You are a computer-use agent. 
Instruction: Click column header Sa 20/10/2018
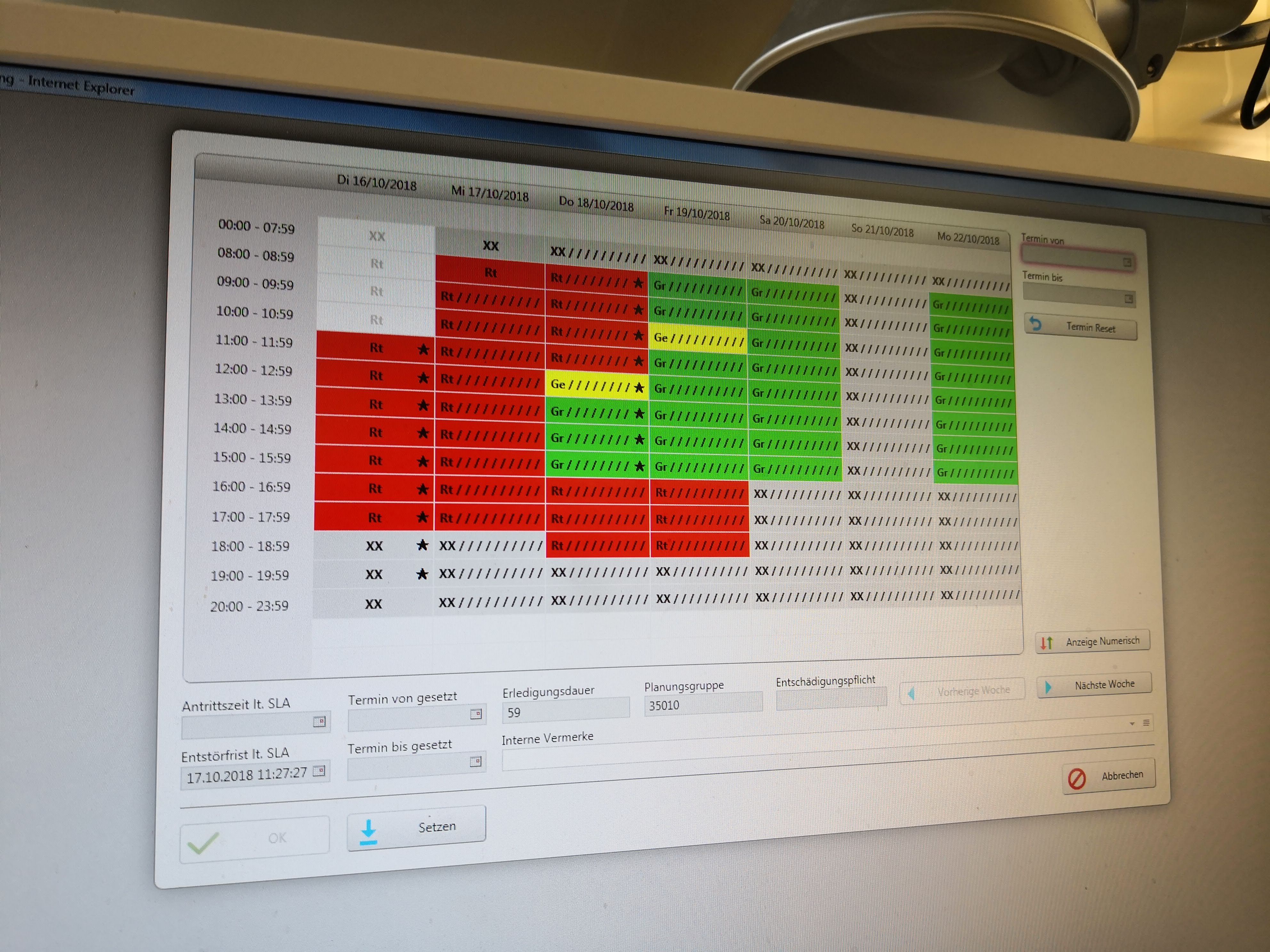pyautogui.click(x=792, y=221)
